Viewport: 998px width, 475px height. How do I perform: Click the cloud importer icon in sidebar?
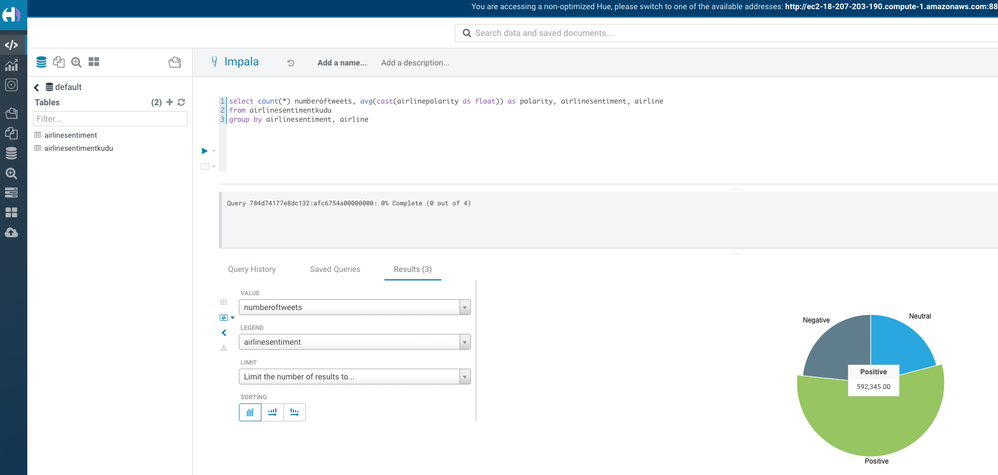click(11, 232)
